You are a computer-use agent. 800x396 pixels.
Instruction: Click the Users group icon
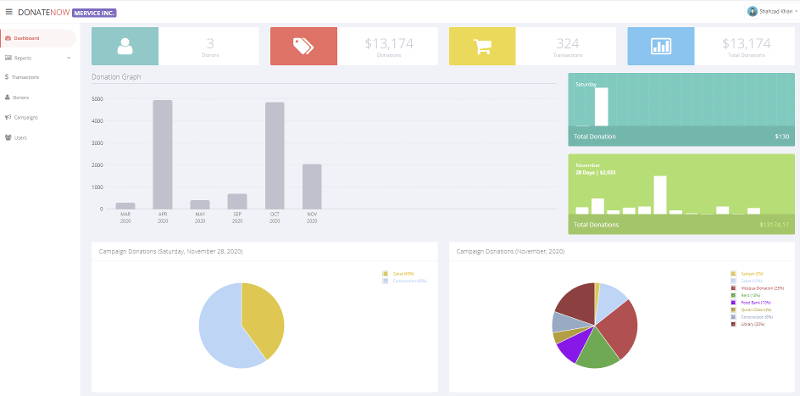click(x=8, y=138)
